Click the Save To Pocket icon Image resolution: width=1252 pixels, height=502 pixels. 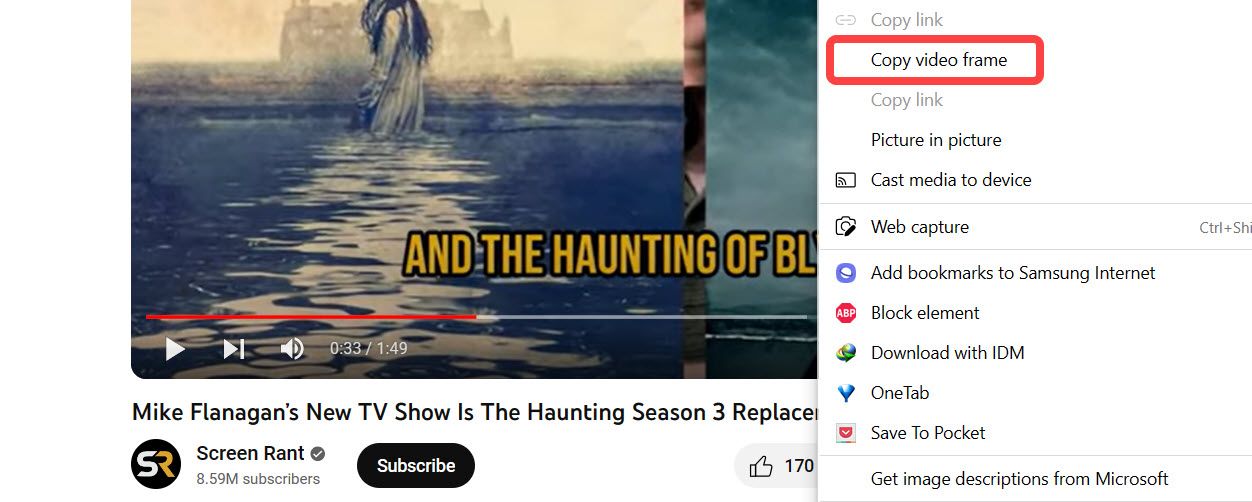tap(846, 433)
